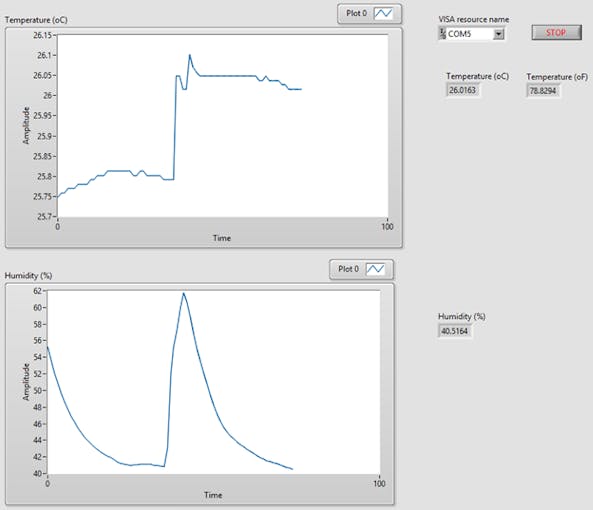
Task: Click the 100 end label on temperature X axis
Action: click(387, 226)
